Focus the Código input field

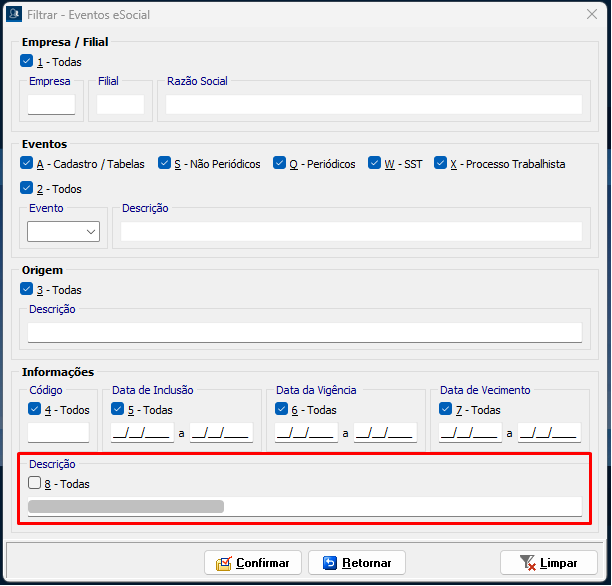pyautogui.click(x=58, y=433)
